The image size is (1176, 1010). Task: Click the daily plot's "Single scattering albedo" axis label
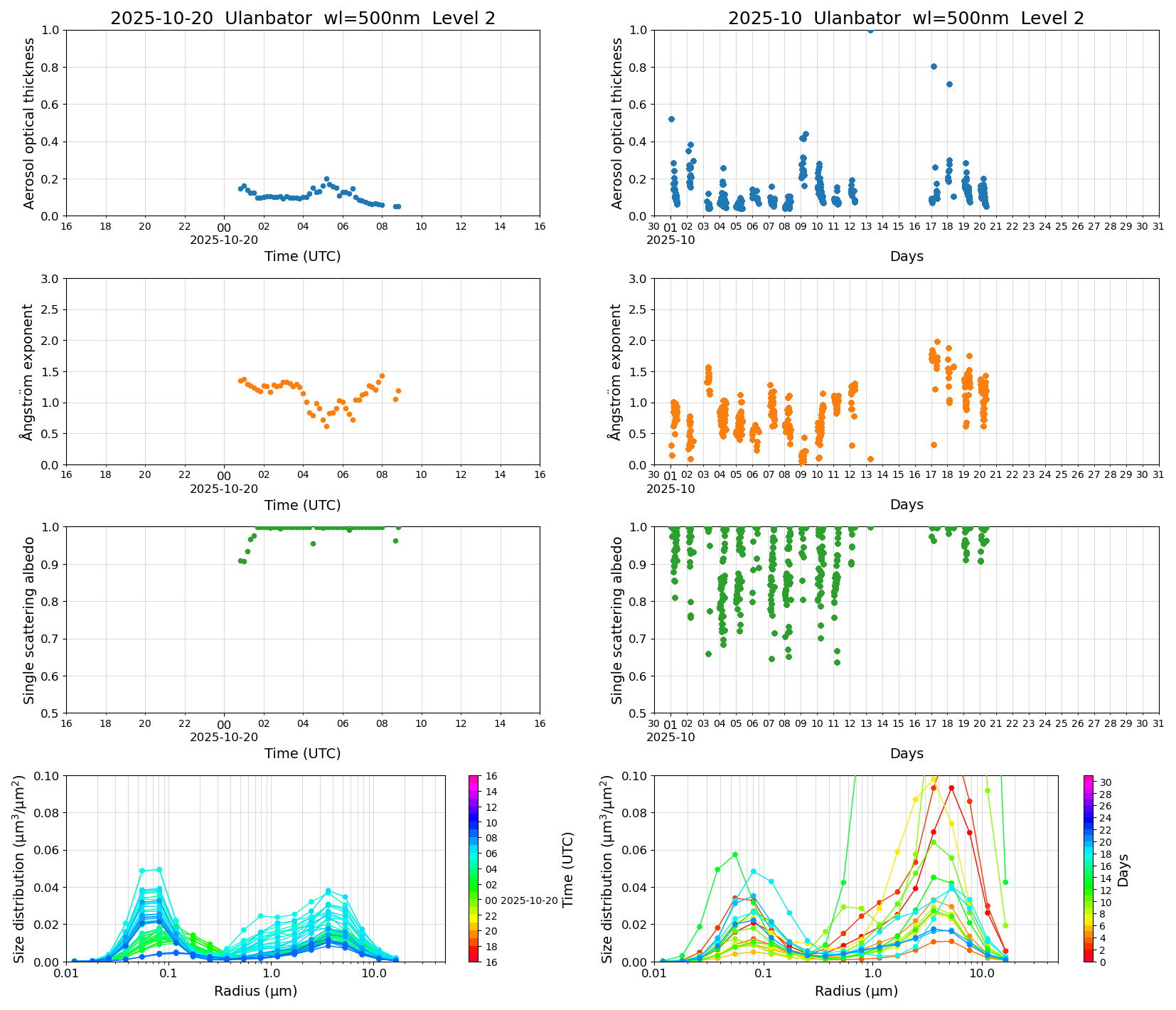click(29, 620)
